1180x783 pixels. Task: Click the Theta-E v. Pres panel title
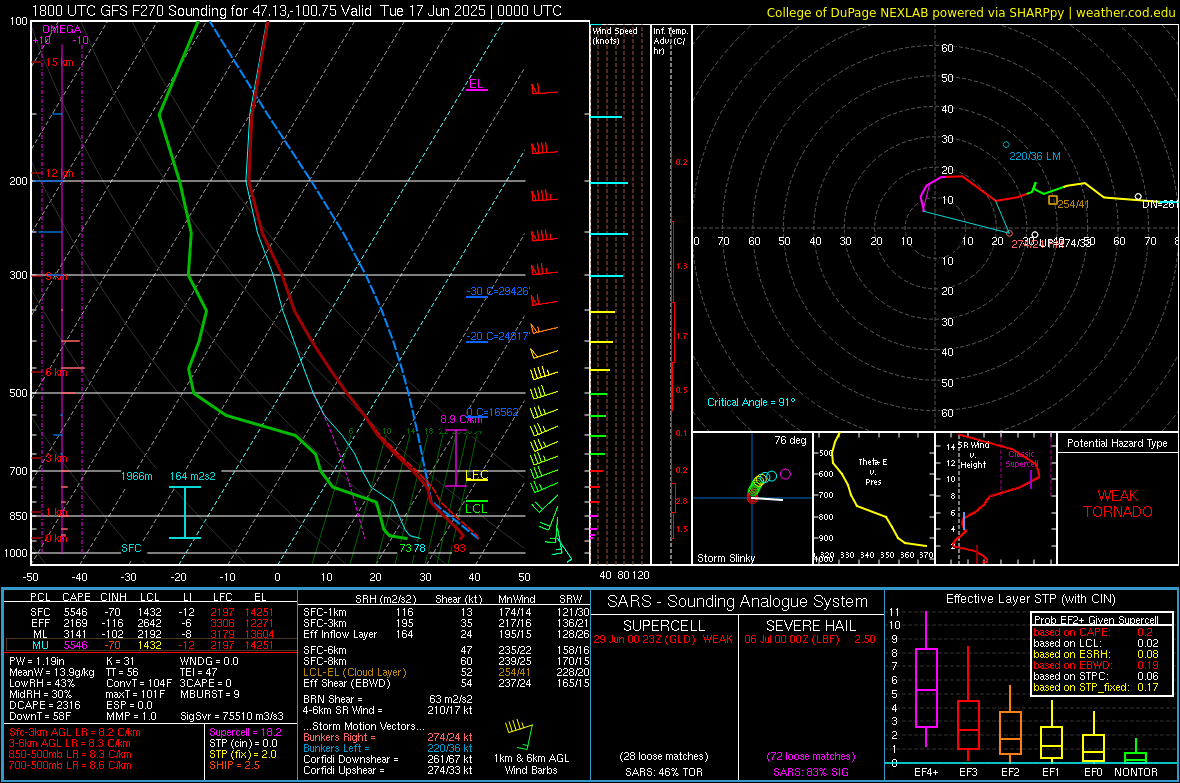(x=873, y=471)
